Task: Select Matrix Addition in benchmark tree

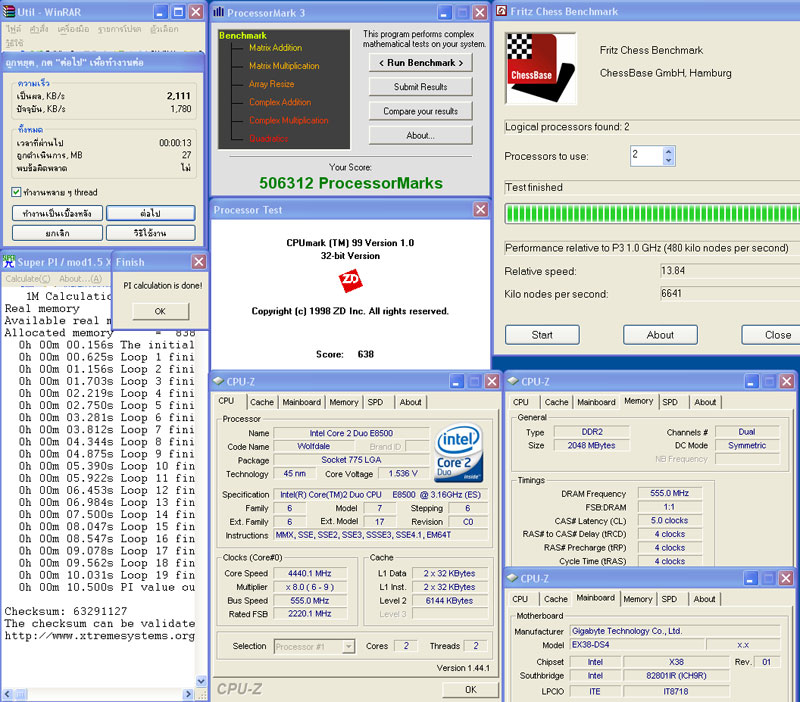Action: click(276, 47)
